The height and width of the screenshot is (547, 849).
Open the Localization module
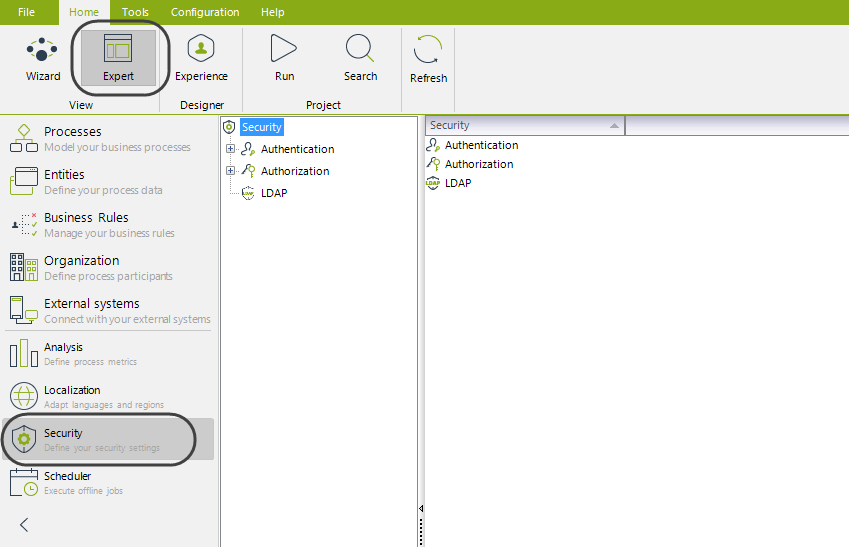click(108, 396)
